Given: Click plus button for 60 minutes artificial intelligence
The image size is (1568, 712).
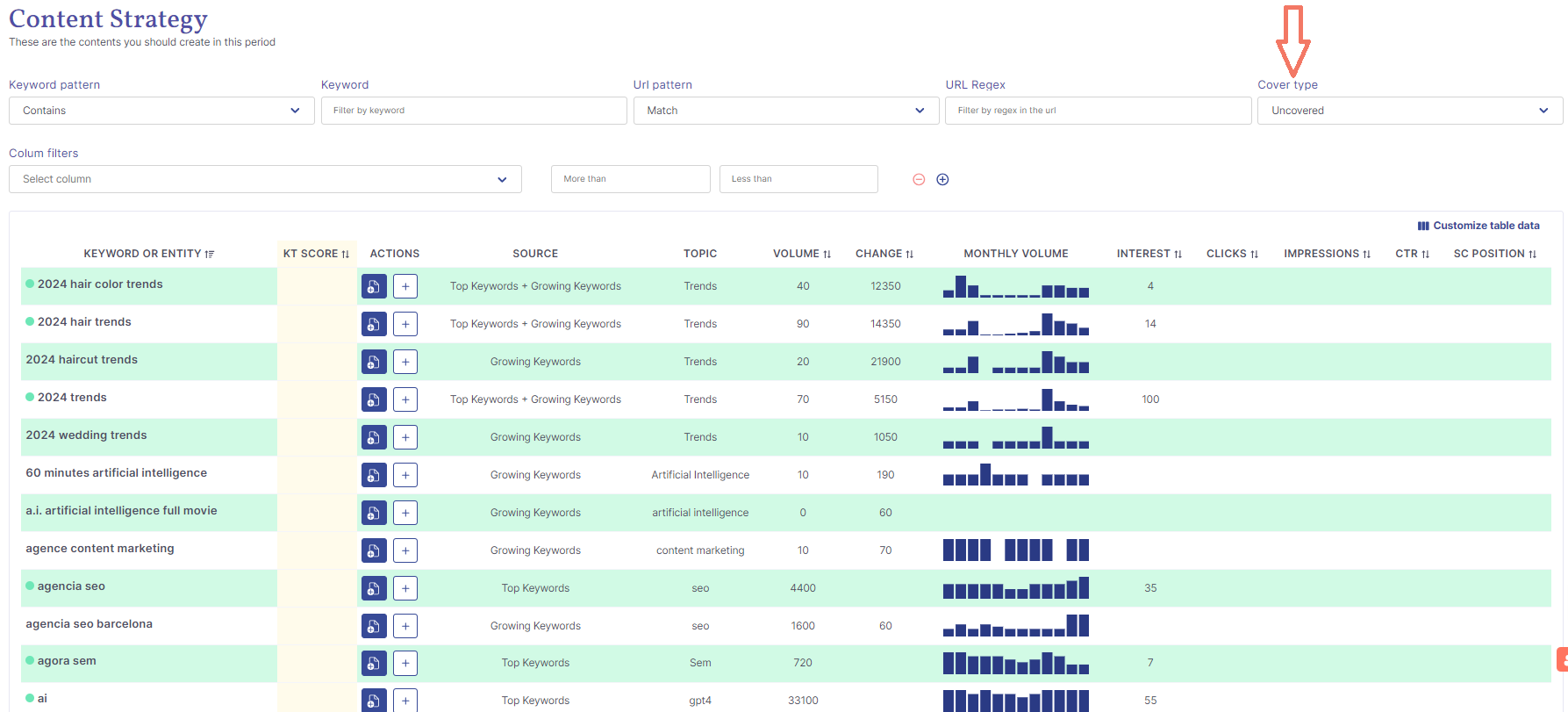Looking at the screenshot, I should click(405, 475).
